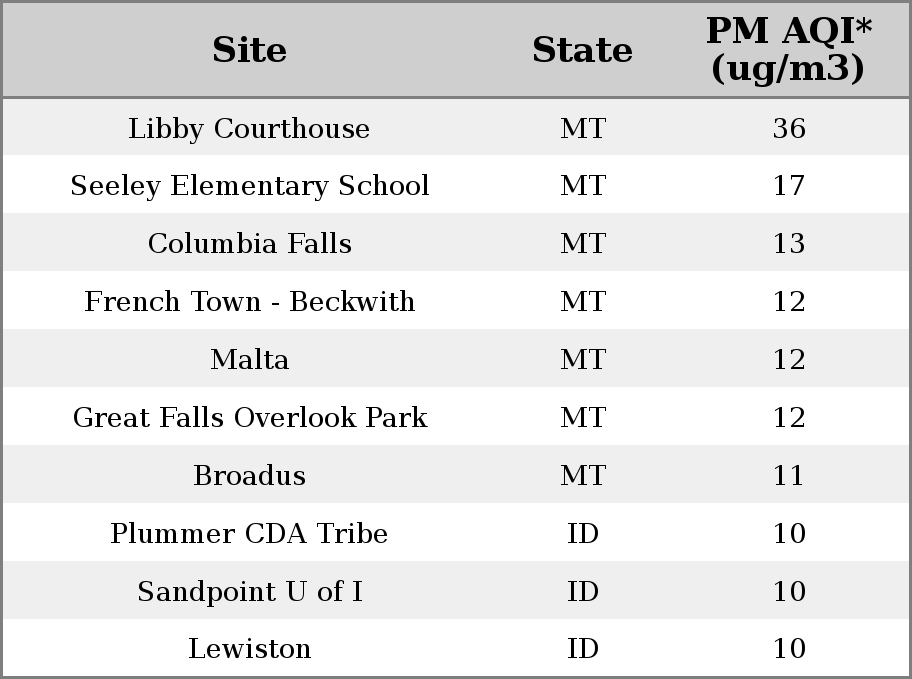Click the AQI value 11 for Broadus
Viewport: 912px width, 679px height.
789,476
